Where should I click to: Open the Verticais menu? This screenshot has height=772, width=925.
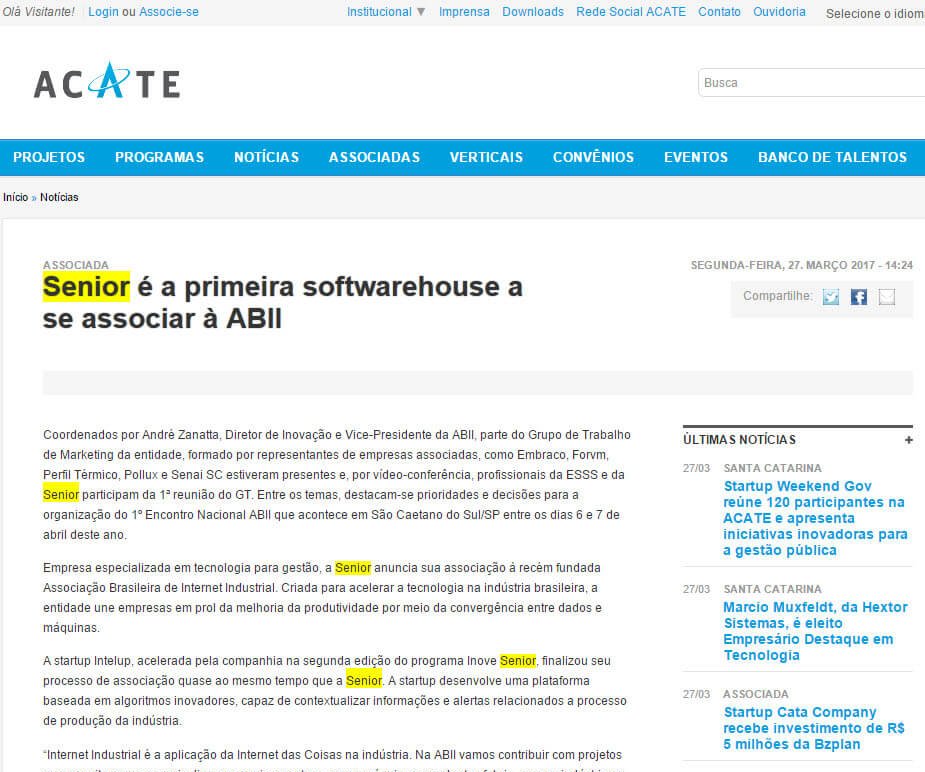click(486, 157)
